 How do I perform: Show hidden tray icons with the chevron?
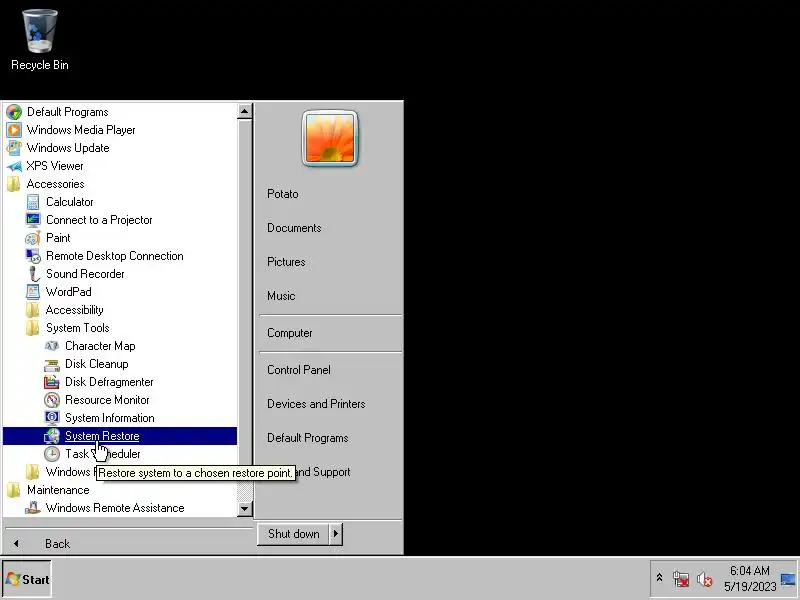click(659, 578)
